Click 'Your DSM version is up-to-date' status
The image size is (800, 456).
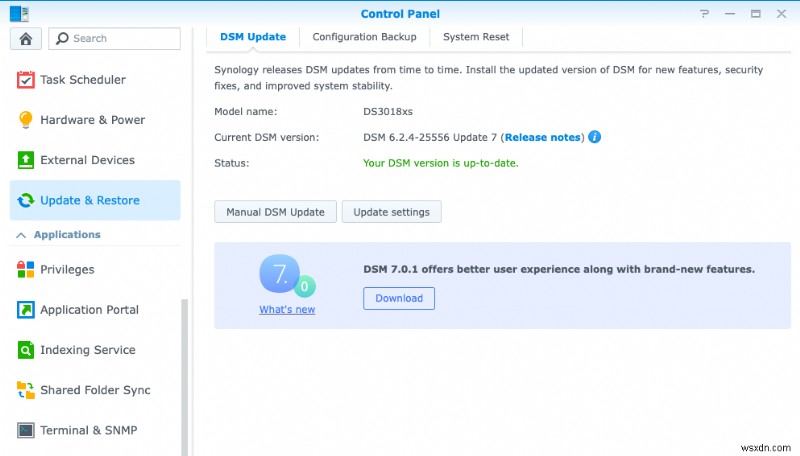[441, 163]
